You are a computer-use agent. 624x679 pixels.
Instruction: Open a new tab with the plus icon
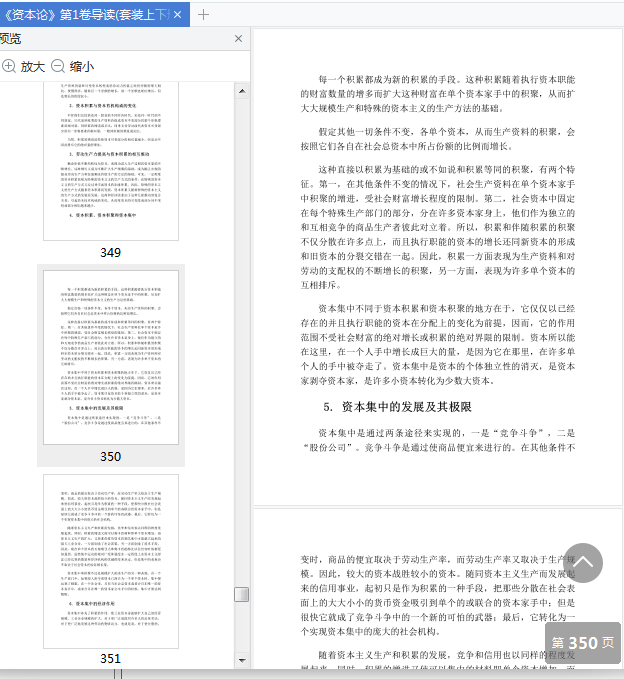203,15
